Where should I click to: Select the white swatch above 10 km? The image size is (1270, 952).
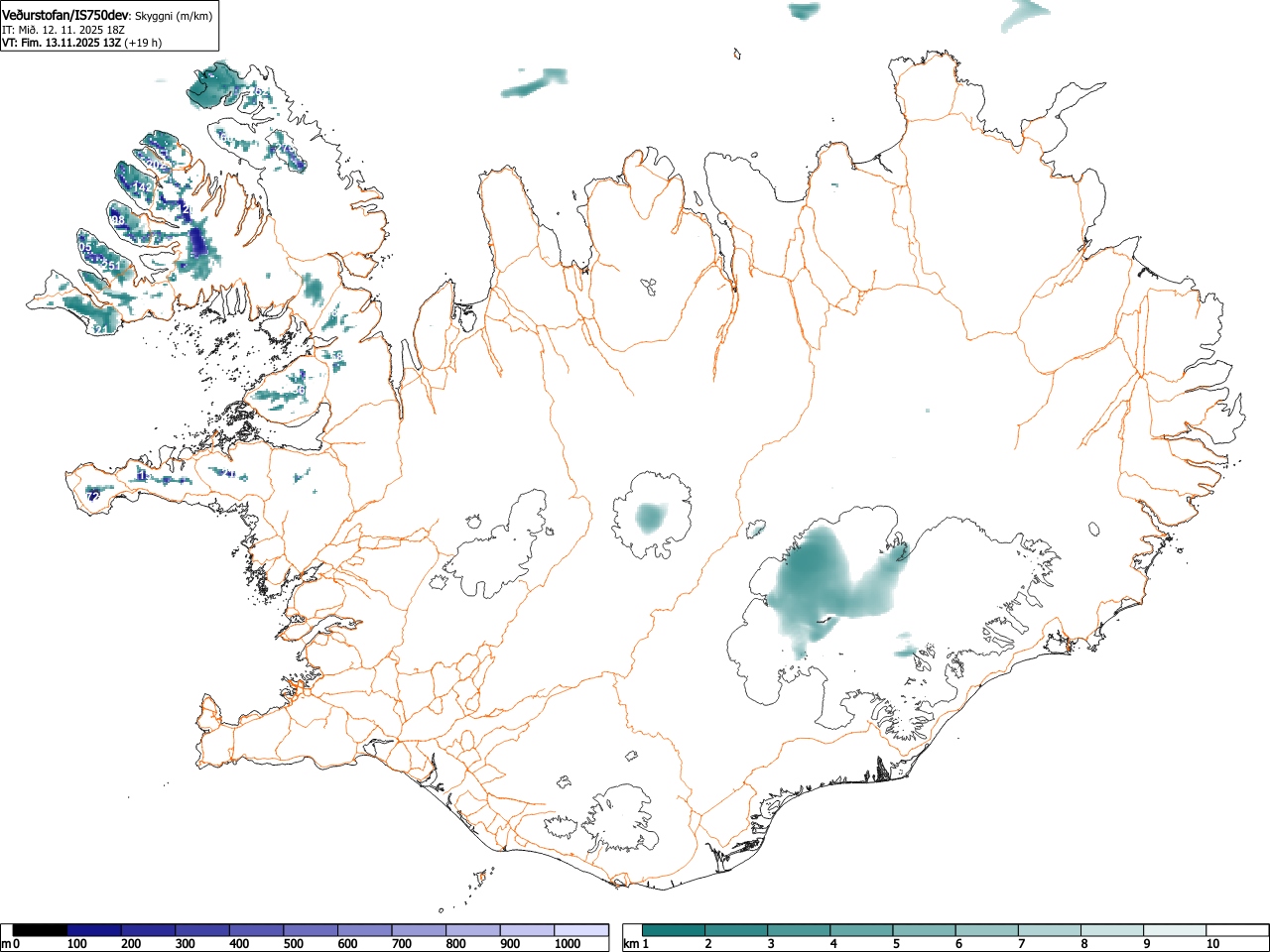pos(1236,930)
